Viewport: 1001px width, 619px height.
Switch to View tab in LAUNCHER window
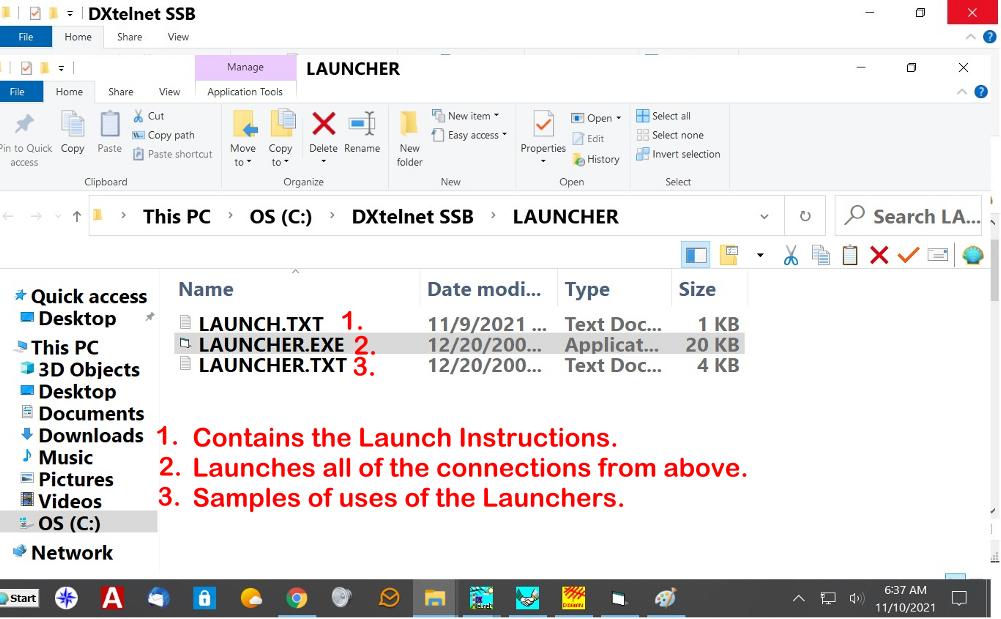[x=169, y=92]
